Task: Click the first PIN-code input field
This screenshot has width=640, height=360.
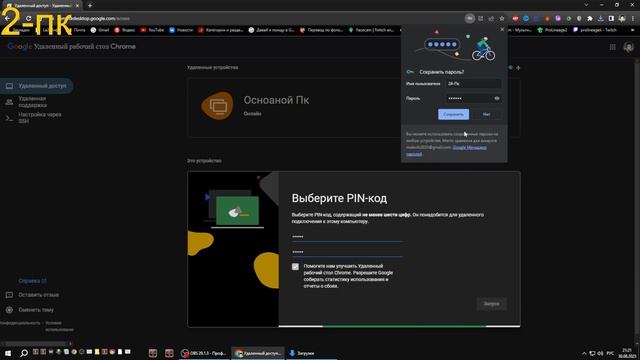Action: (347, 237)
